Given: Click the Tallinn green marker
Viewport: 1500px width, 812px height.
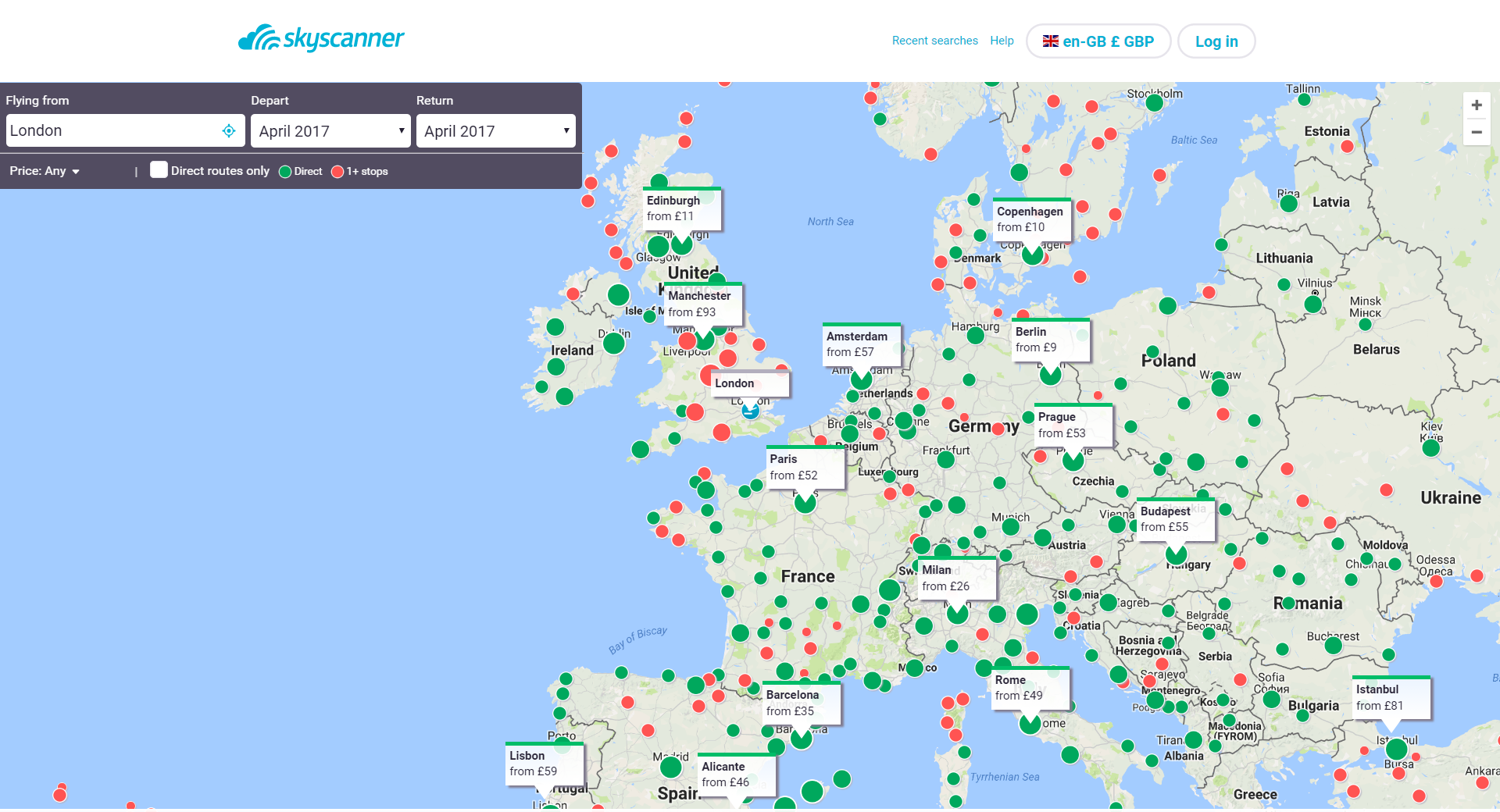Looking at the screenshot, I should click(x=1304, y=100).
